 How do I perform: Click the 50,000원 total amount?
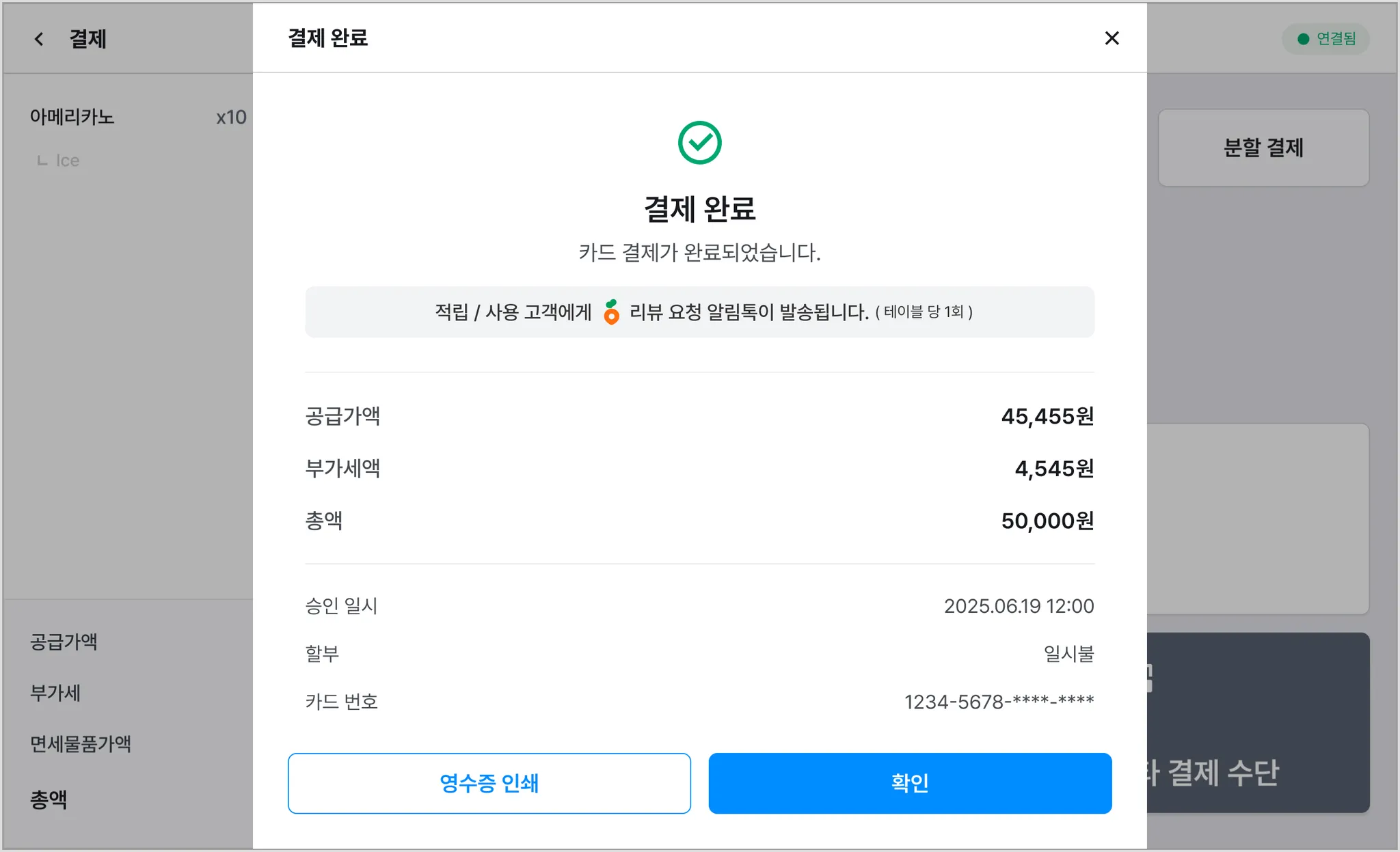click(x=1047, y=521)
